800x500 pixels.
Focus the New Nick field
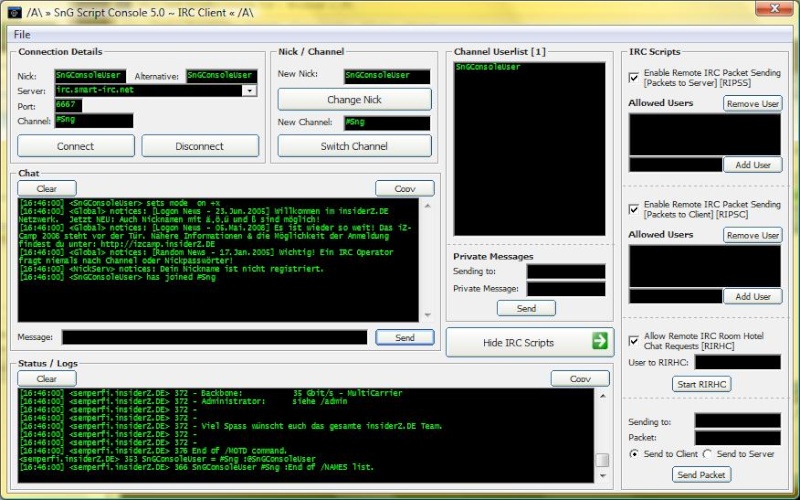[387, 76]
